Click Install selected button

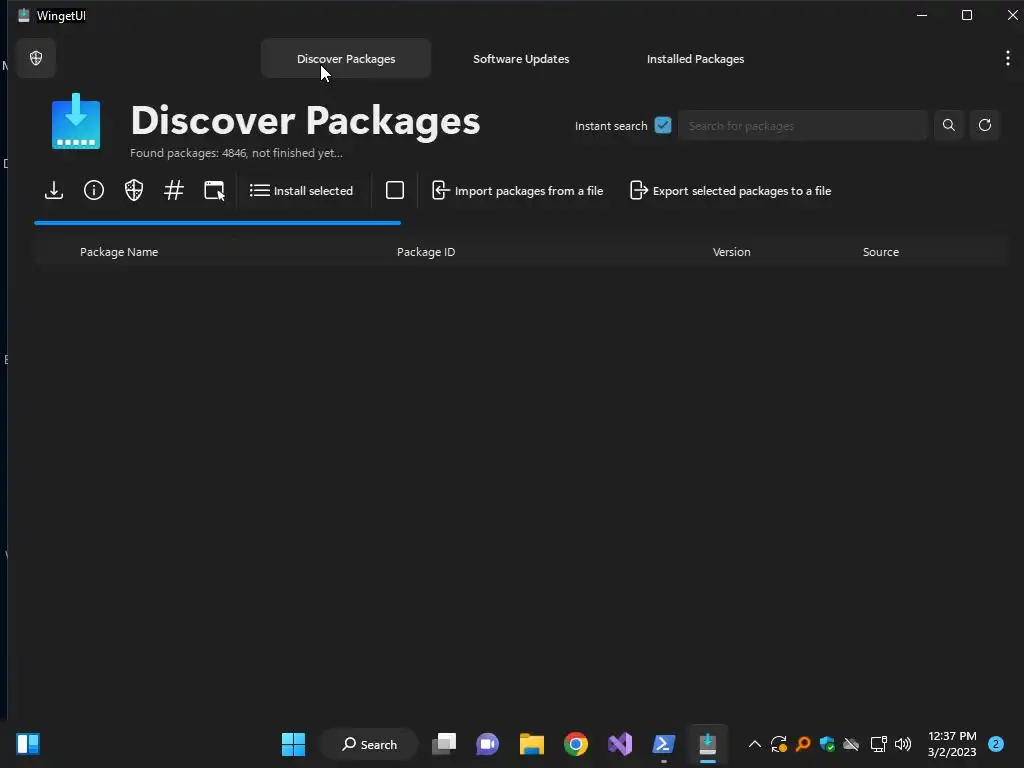click(x=301, y=190)
